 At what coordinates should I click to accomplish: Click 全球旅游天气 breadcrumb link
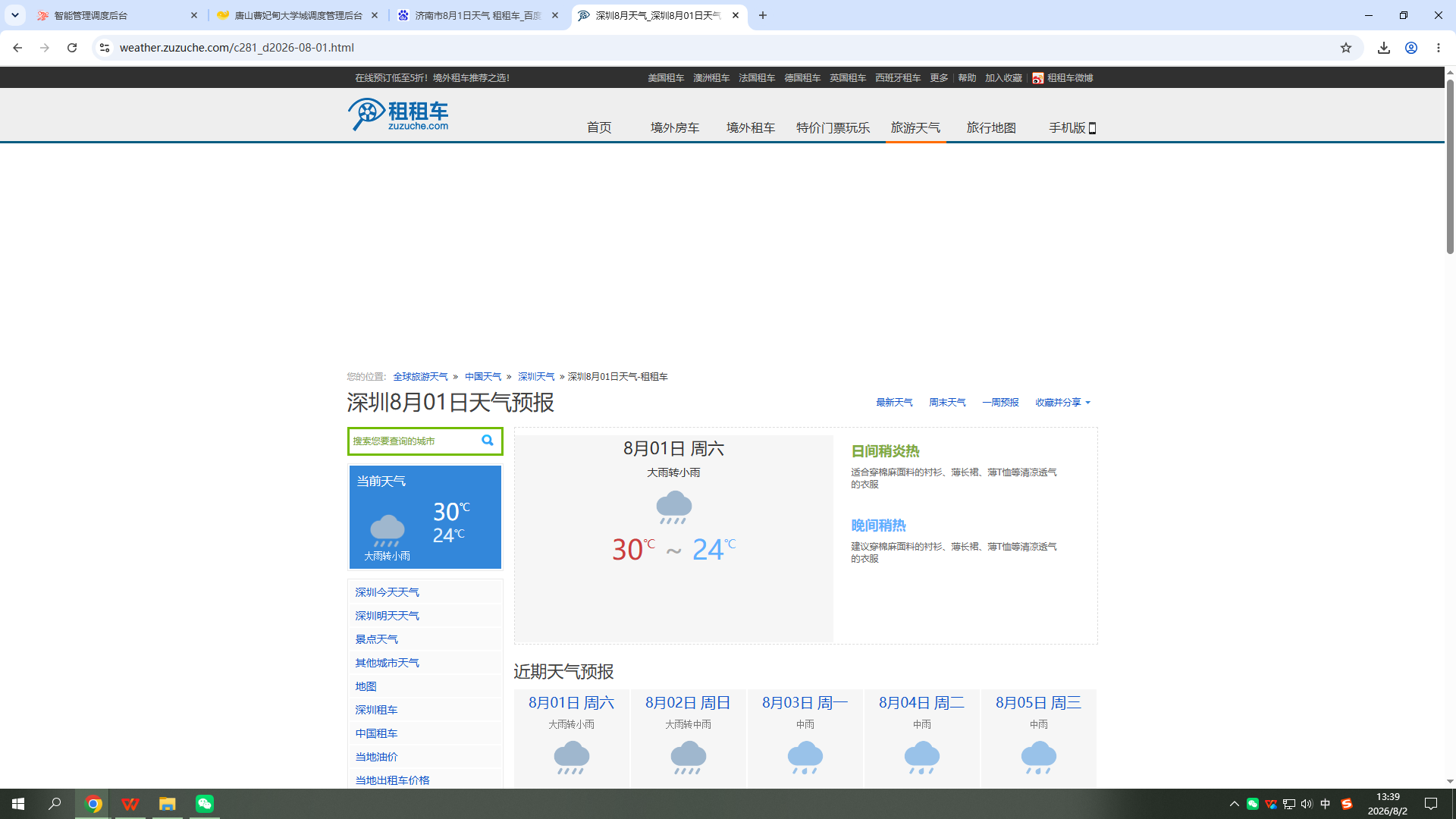click(420, 377)
